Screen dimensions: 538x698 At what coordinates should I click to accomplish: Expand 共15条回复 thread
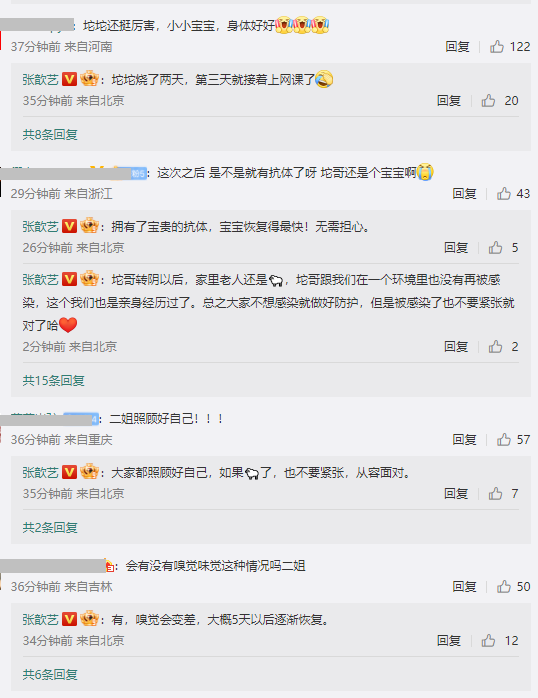tap(53, 381)
